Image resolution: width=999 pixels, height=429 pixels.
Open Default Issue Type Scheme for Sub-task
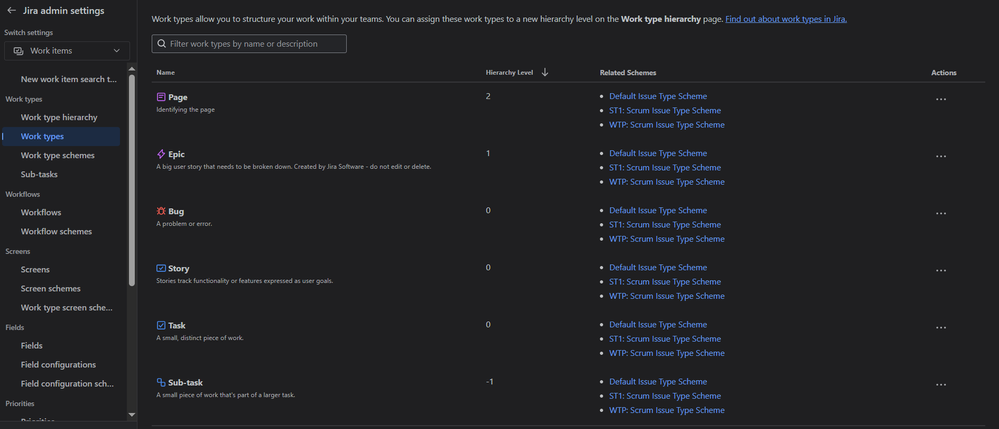click(x=658, y=382)
